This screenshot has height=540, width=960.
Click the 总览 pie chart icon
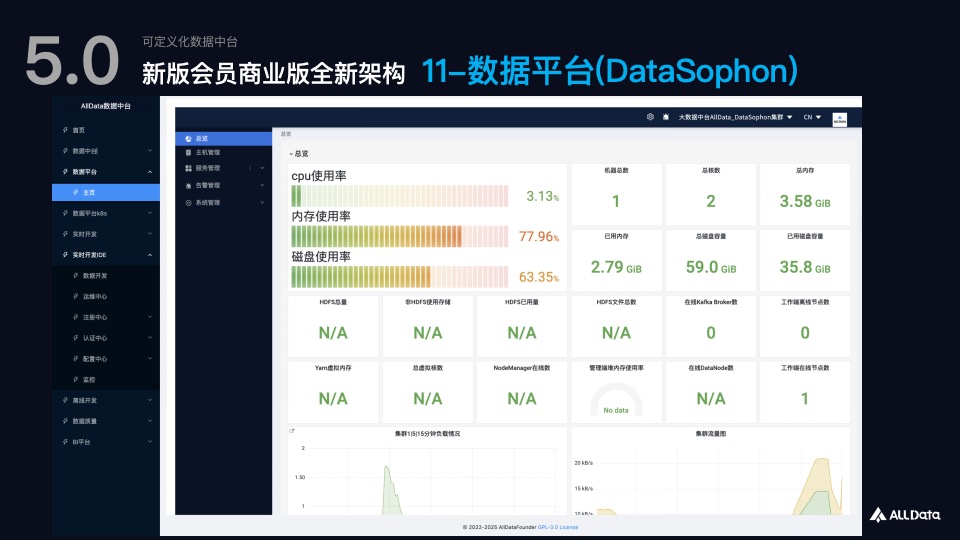pyautogui.click(x=189, y=139)
